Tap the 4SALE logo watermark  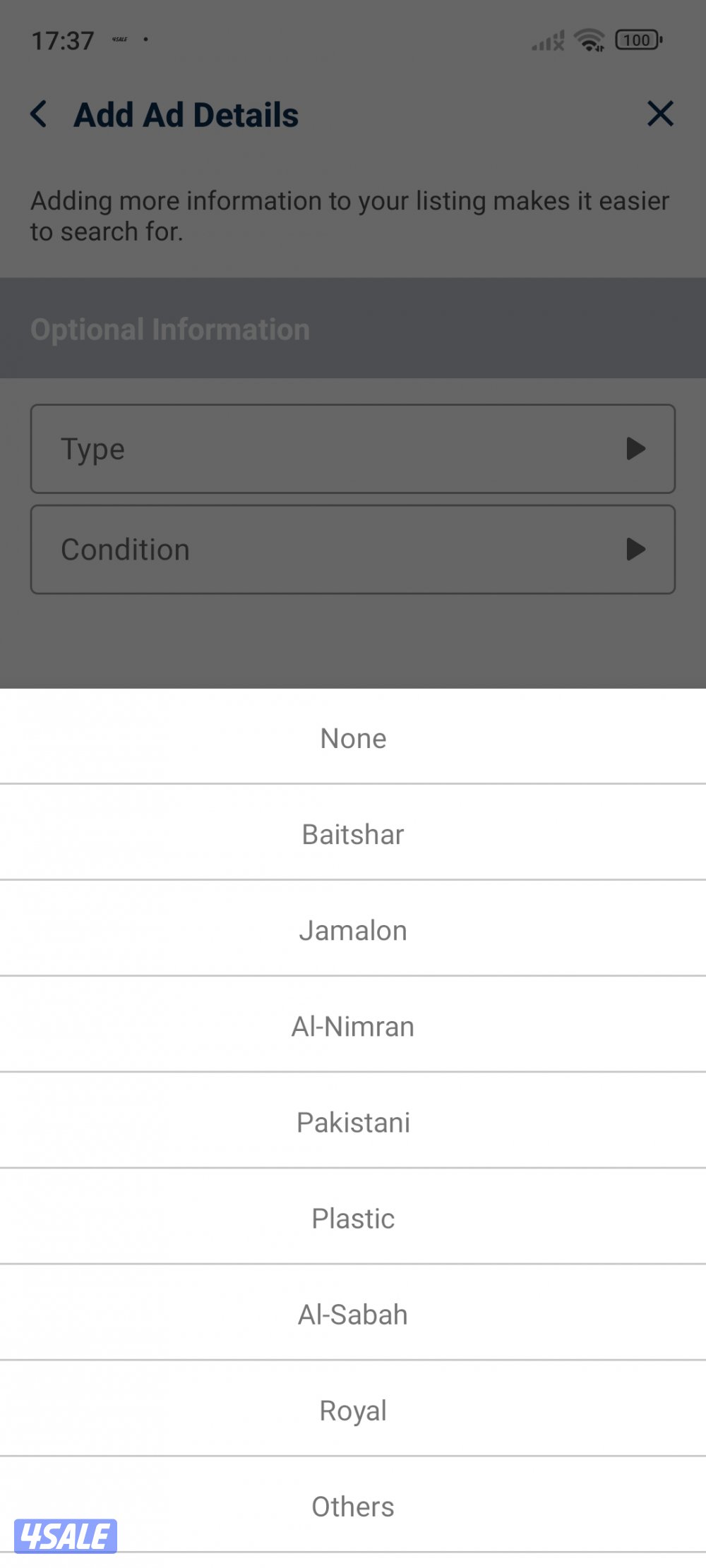66,1536
